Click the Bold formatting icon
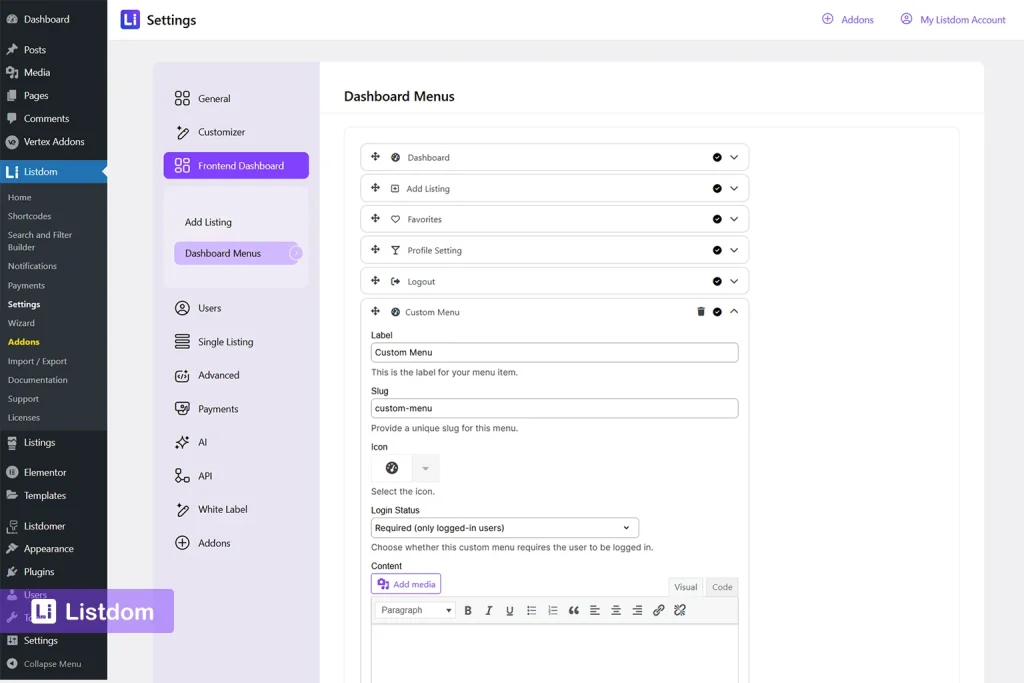Screen dimensions: 1024x683 coord(468,610)
